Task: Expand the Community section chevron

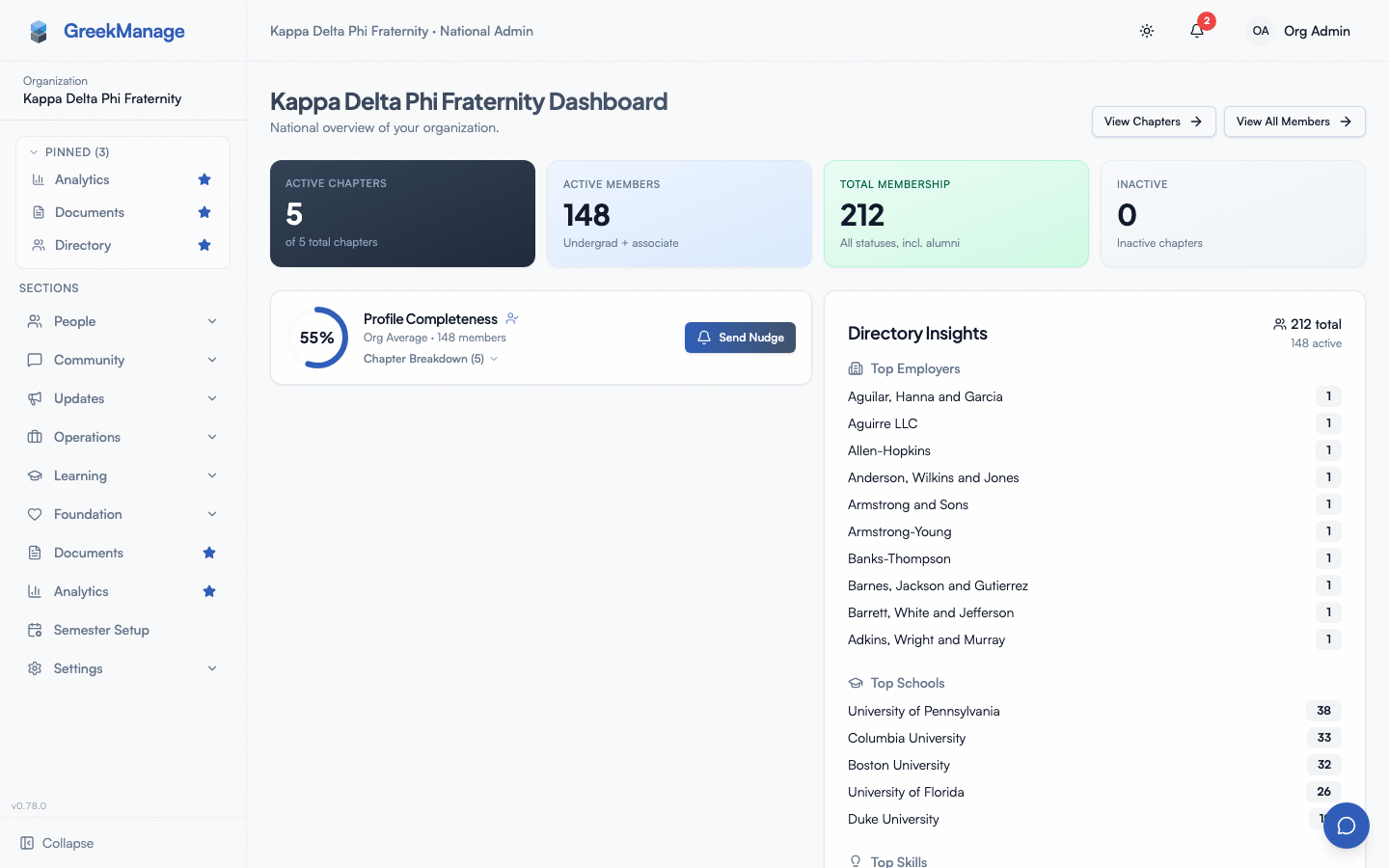Action: pos(212,360)
